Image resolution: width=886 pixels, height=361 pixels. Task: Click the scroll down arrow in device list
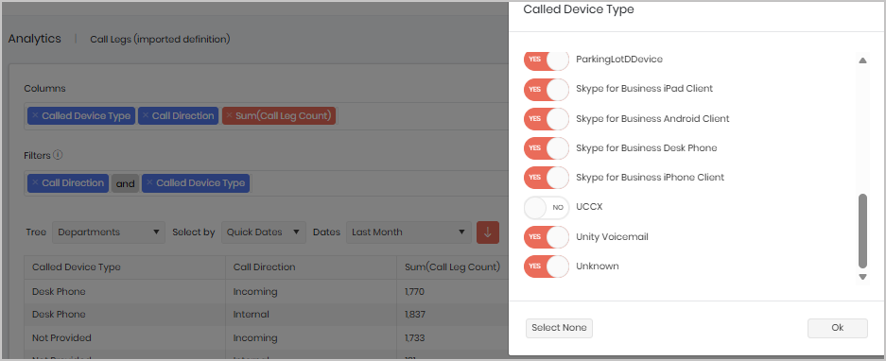862,277
